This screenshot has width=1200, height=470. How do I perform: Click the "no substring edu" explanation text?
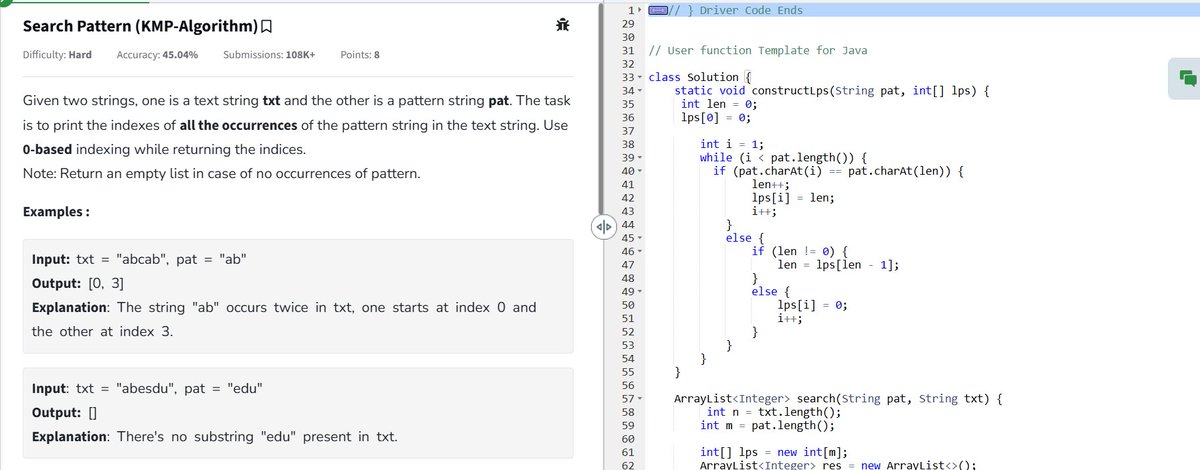[214, 437]
